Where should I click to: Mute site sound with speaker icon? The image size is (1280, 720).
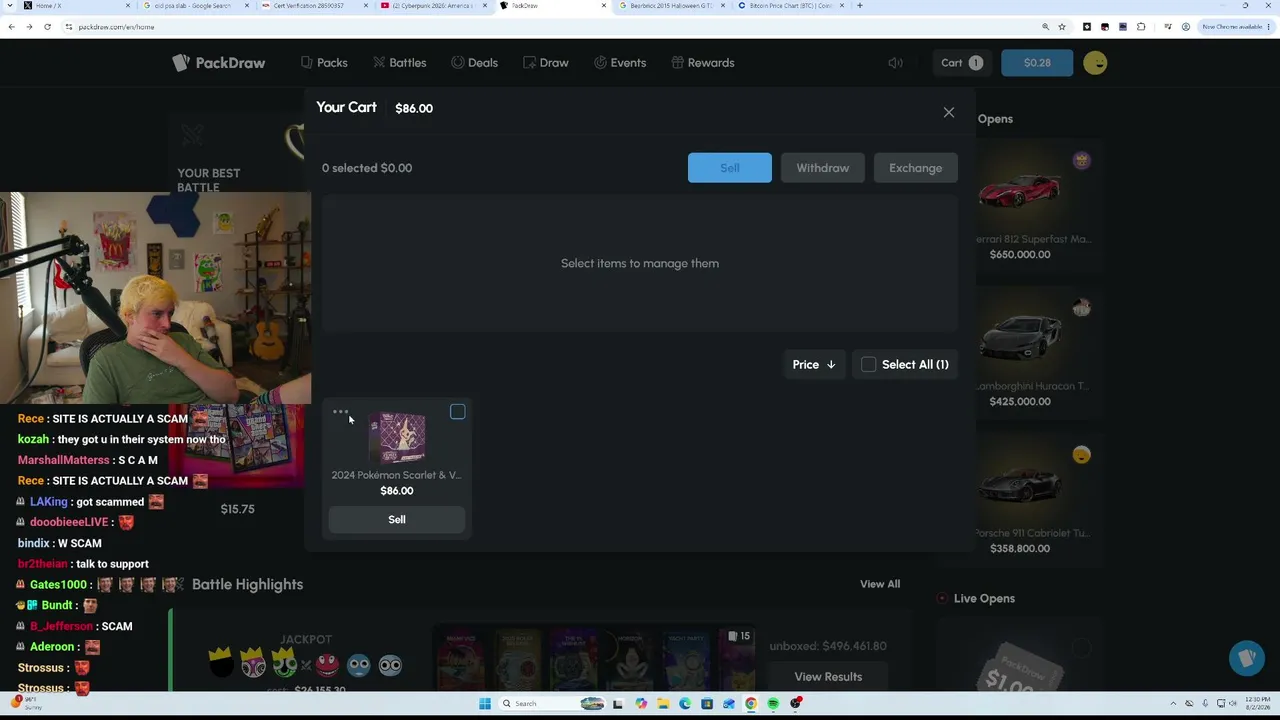(x=895, y=63)
